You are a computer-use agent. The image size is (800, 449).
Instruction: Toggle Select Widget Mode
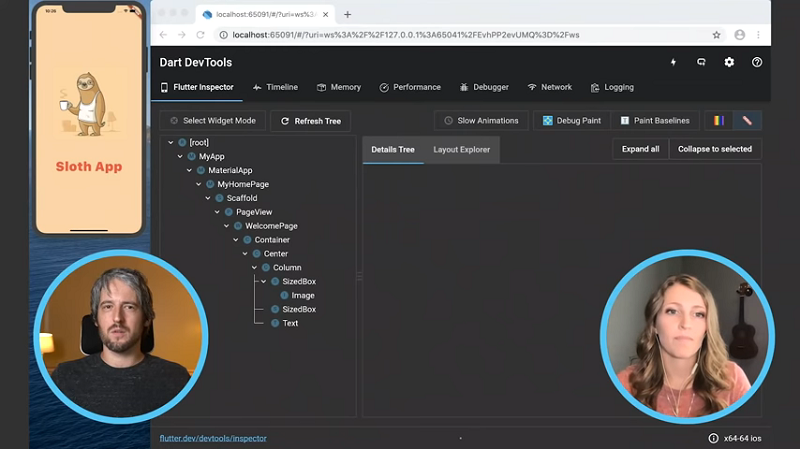coord(213,120)
